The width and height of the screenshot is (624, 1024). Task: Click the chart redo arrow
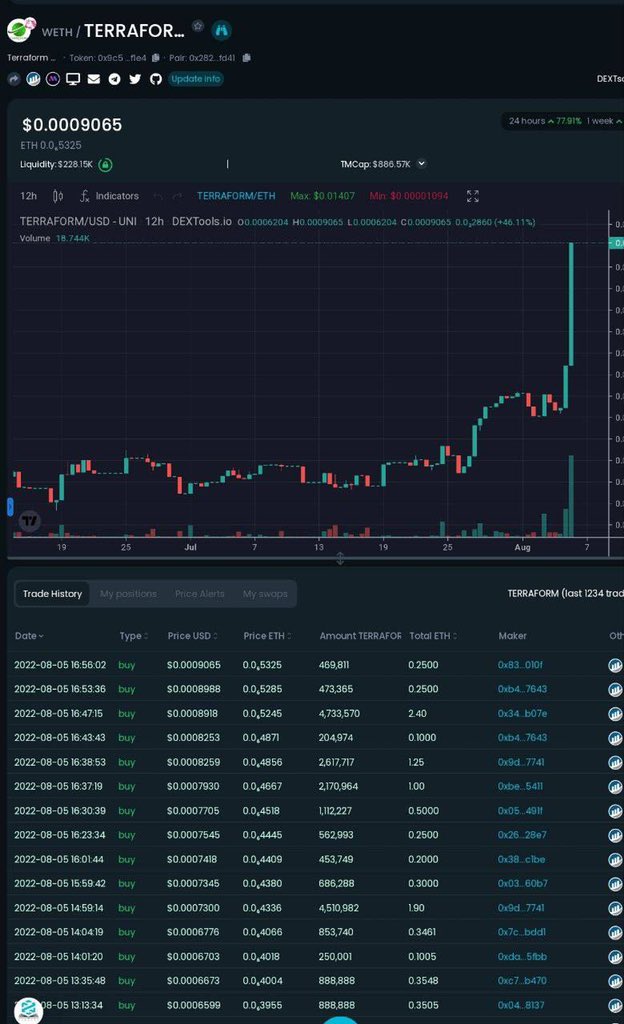177,196
